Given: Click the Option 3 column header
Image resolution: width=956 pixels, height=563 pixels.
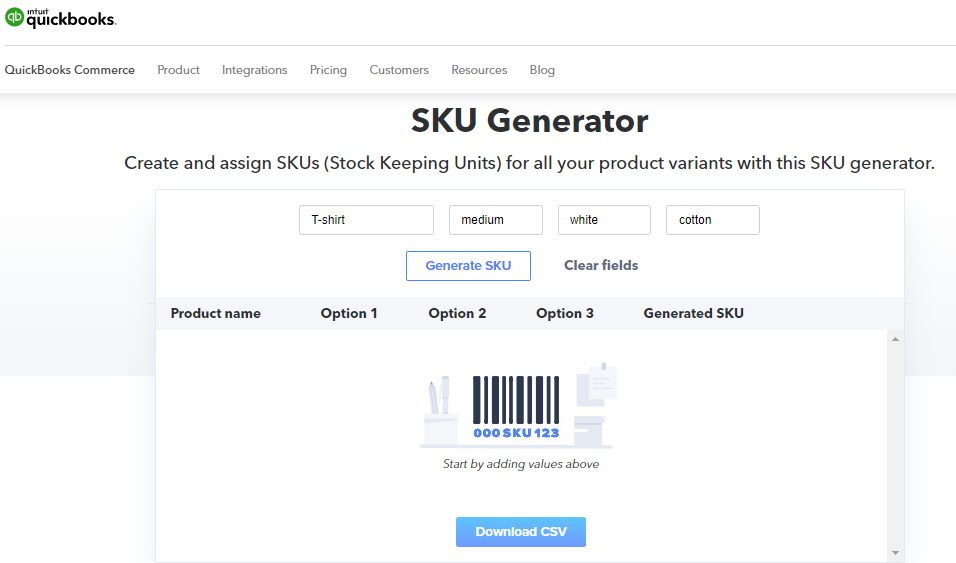Looking at the screenshot, I should pos(565,314).
